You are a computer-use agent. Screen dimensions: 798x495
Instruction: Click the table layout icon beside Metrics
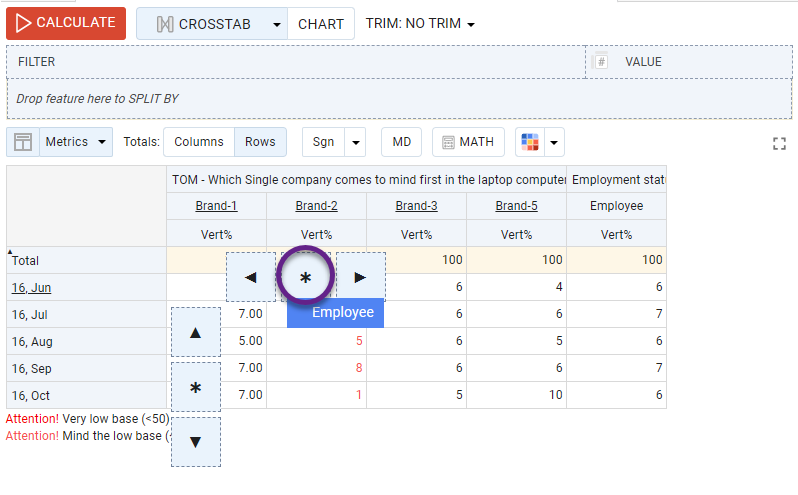click(x=22, y=142)
